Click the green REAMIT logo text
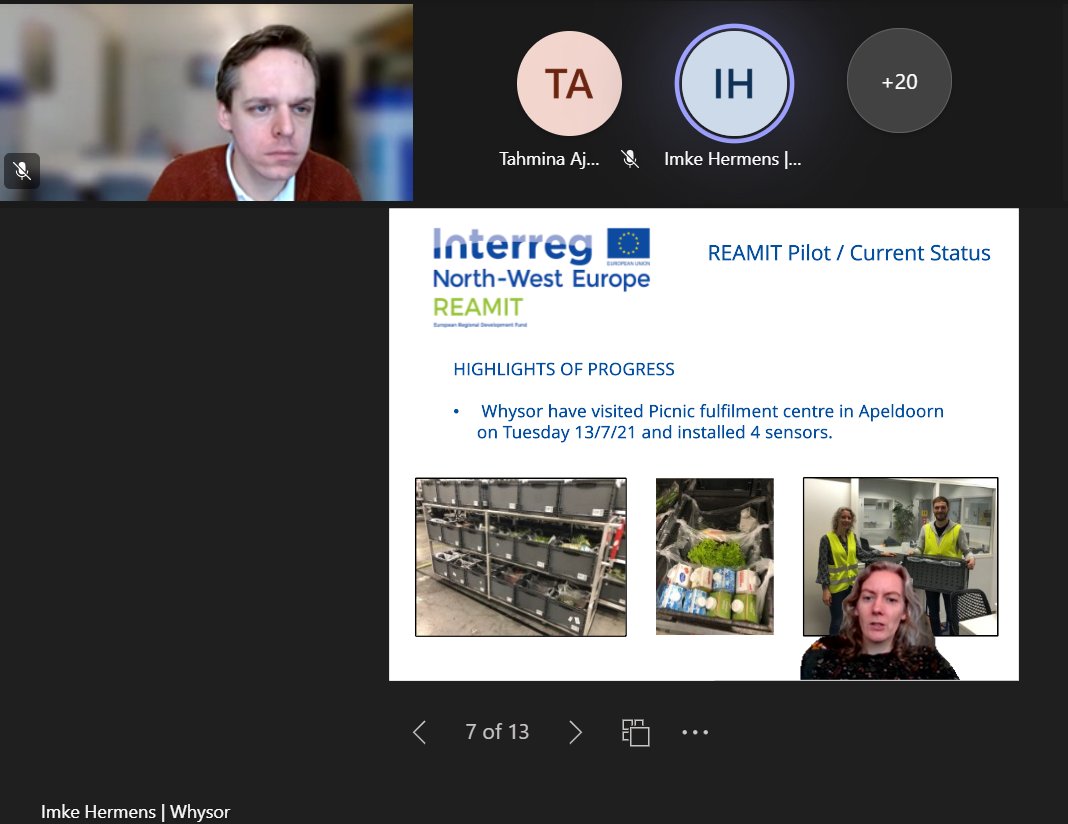This screenshot has width=1068, height=824. 478,307
